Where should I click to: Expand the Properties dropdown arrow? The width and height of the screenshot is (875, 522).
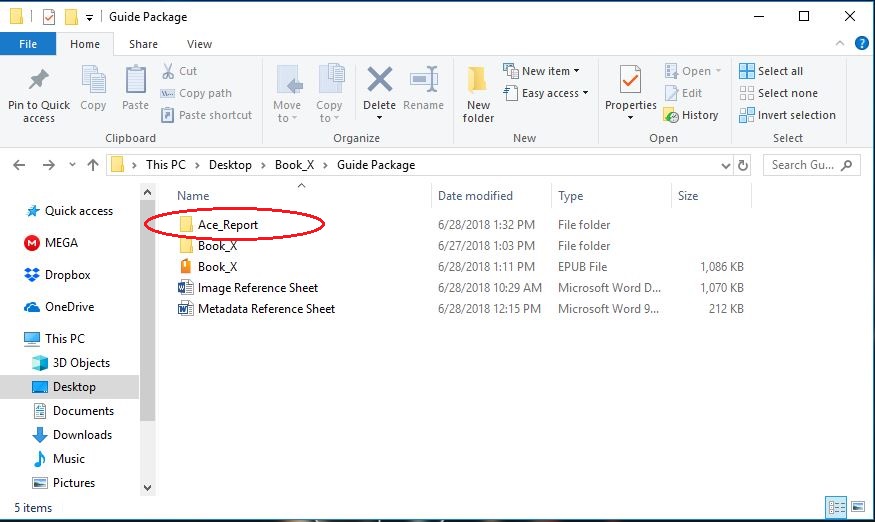coord(631,118)
